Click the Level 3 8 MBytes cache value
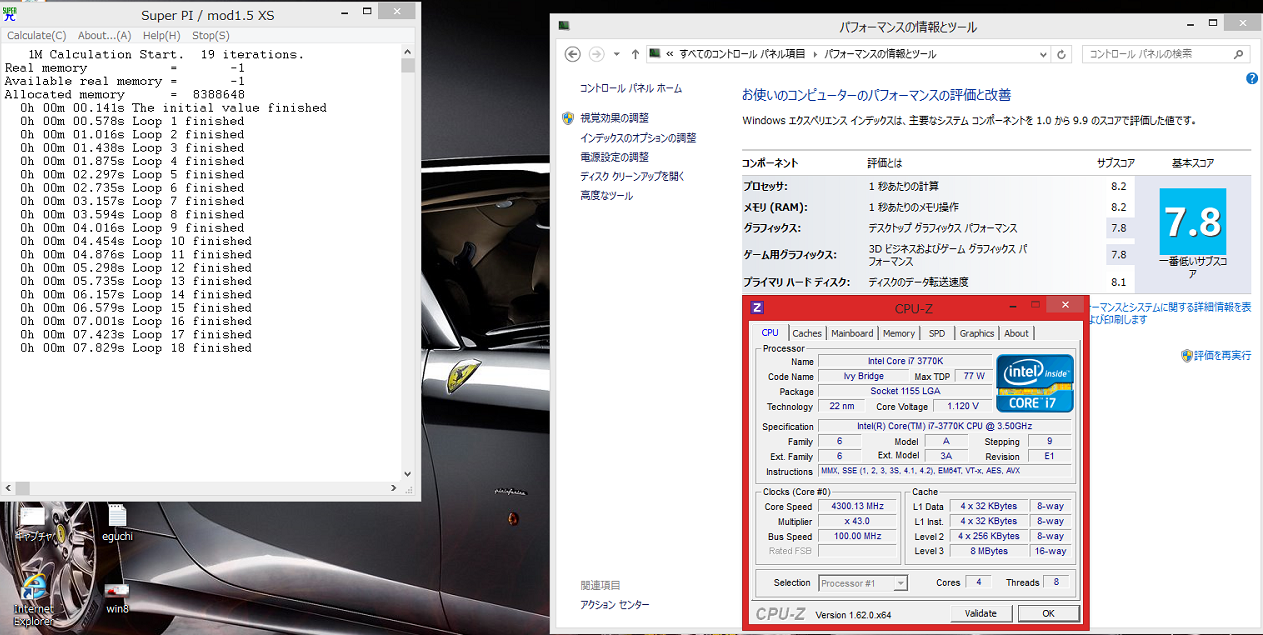Image resolution: width=1263 pixels, height=635 pixels. click(990, 551)
